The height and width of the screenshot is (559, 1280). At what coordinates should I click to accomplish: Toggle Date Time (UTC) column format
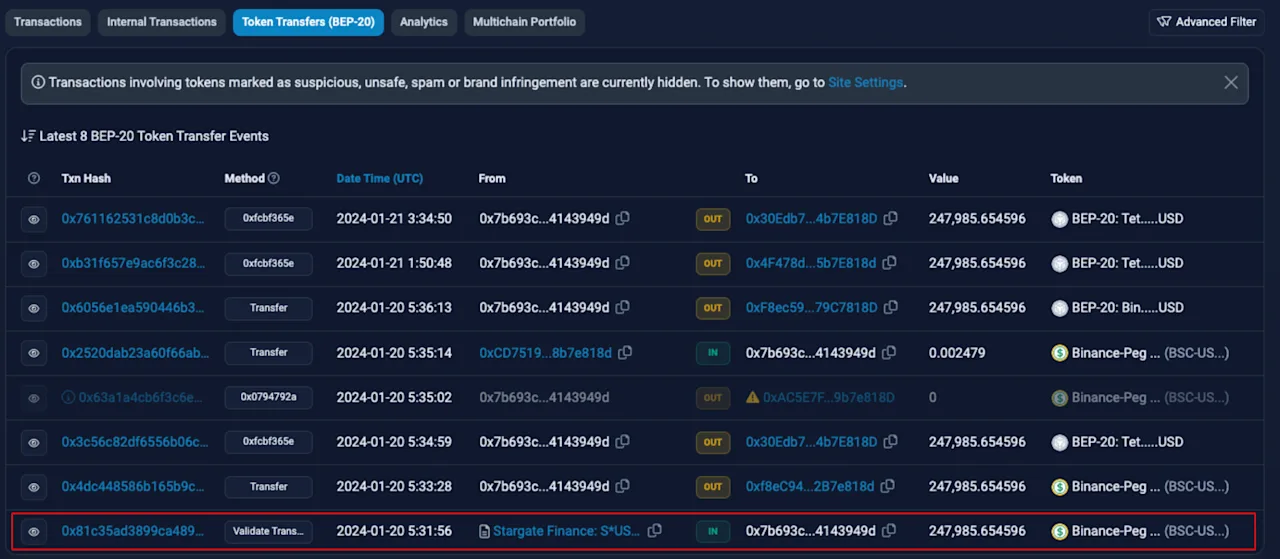coord(380,178)
